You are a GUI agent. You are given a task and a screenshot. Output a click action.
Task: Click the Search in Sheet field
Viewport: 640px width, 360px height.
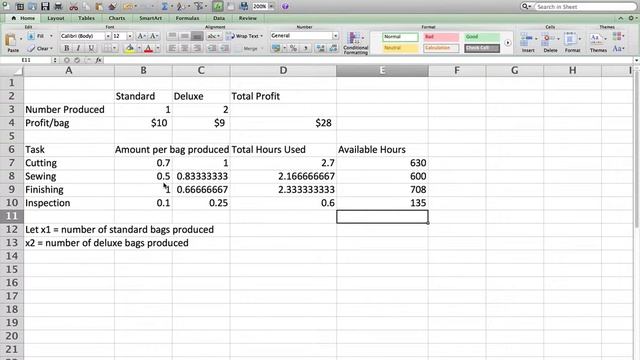tap(585, 7)
